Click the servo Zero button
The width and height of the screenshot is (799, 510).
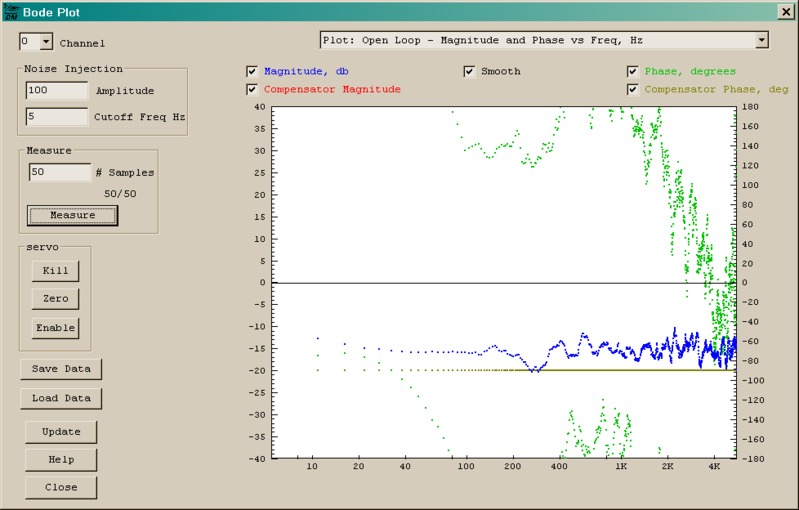(x=55, y=299)
